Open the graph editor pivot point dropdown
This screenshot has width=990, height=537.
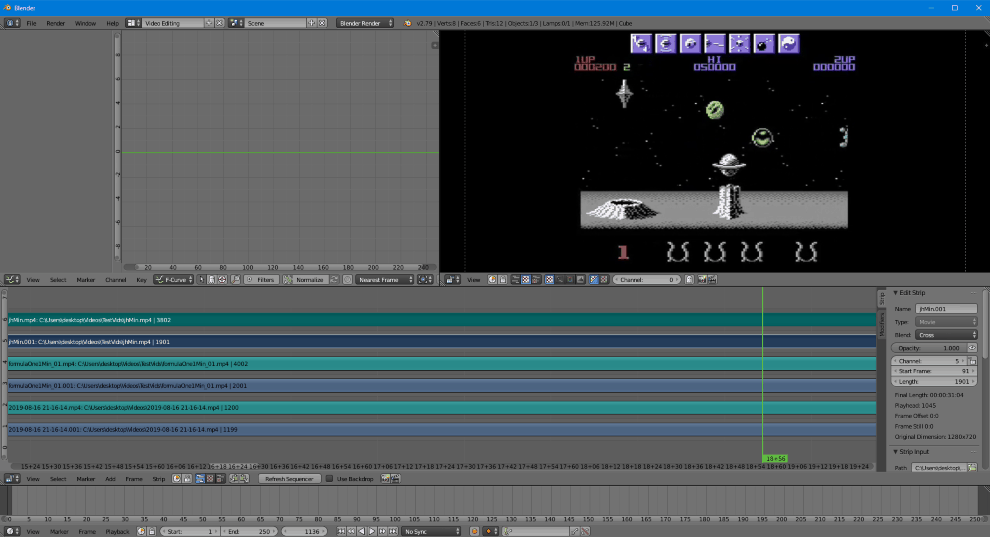coord(426,280)
